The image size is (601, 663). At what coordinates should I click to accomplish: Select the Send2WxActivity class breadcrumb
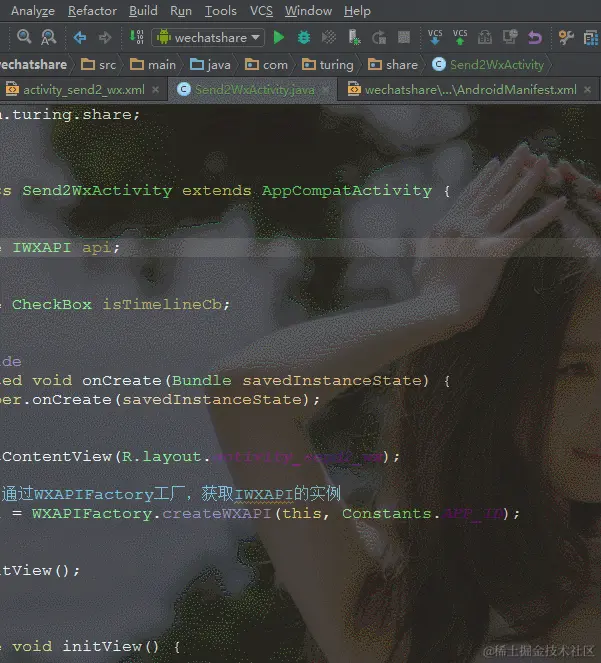488,65
